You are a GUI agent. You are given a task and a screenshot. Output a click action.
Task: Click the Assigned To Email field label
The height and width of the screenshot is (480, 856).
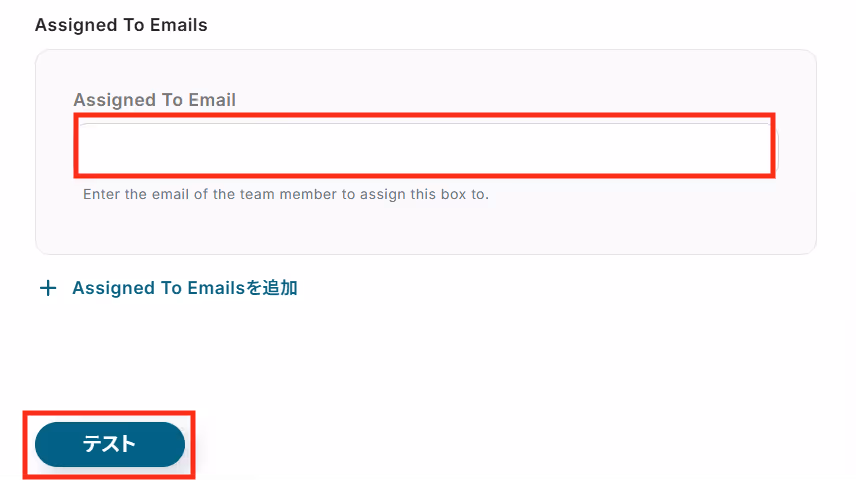pos(154,100)
